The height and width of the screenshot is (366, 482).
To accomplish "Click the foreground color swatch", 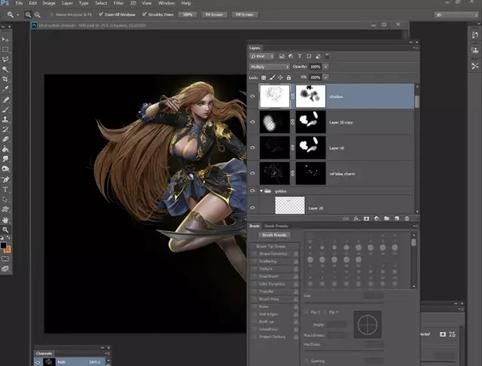I will (x=3, y=245).
